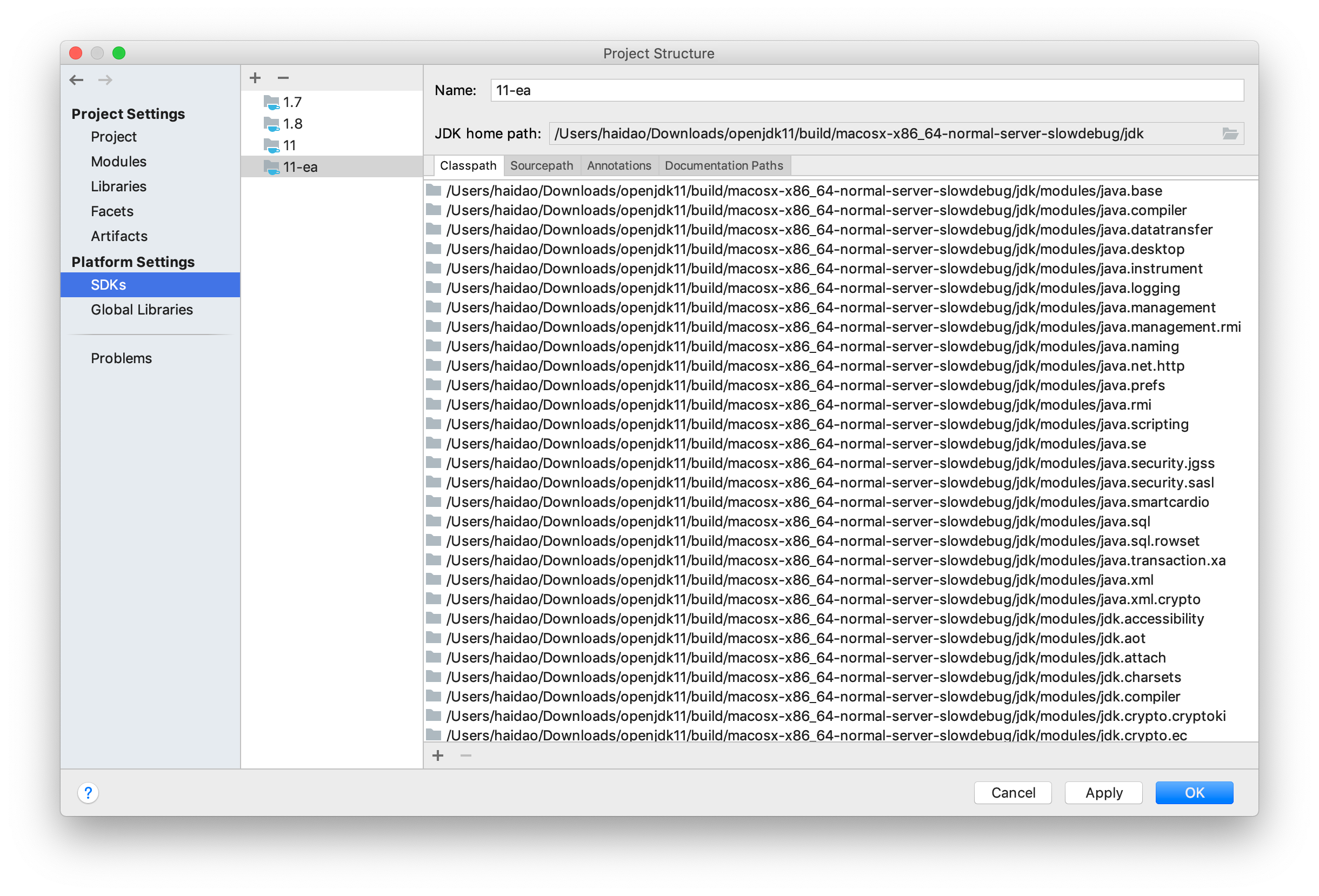This screenshot has width=1319, height=896.
Task: Remove a classpath entry with the minus icon
Action: tap(465, 756)
